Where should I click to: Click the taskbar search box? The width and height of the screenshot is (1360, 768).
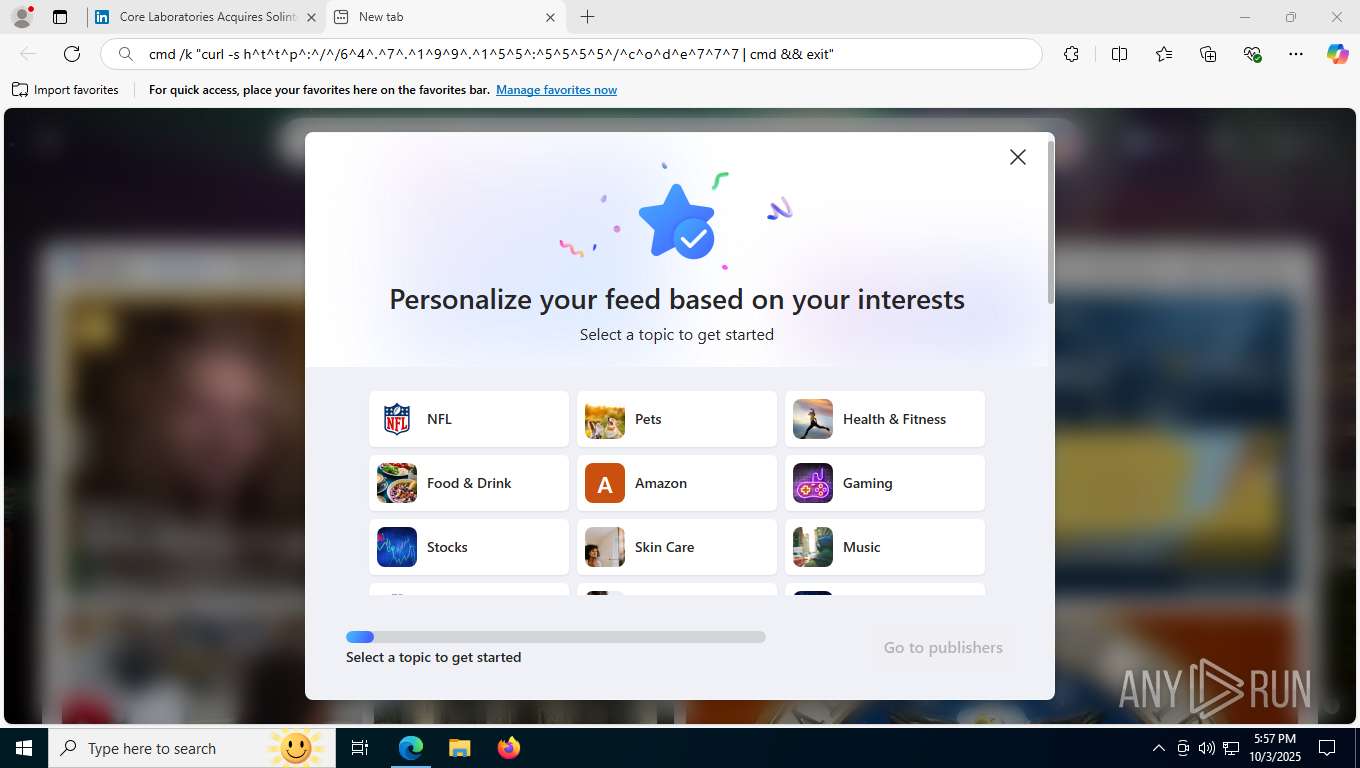192,748
